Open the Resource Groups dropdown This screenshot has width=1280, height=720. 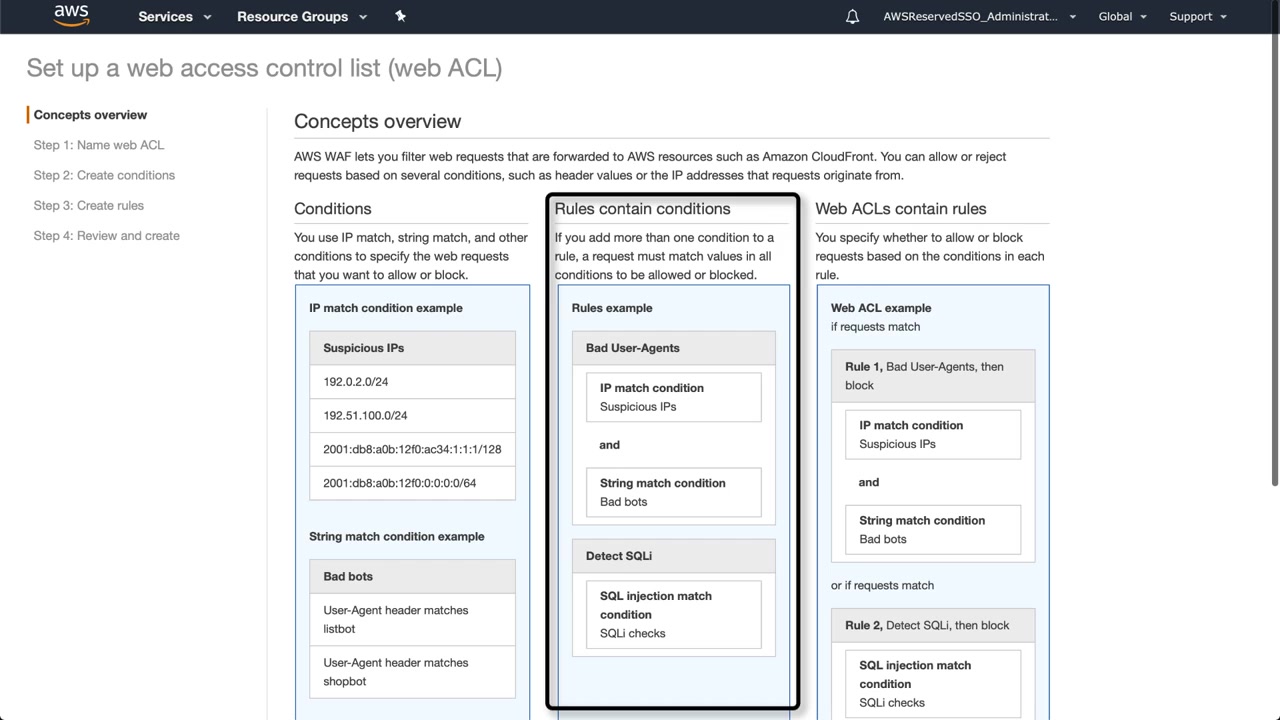pyautogui.click(x=302, y=17)
